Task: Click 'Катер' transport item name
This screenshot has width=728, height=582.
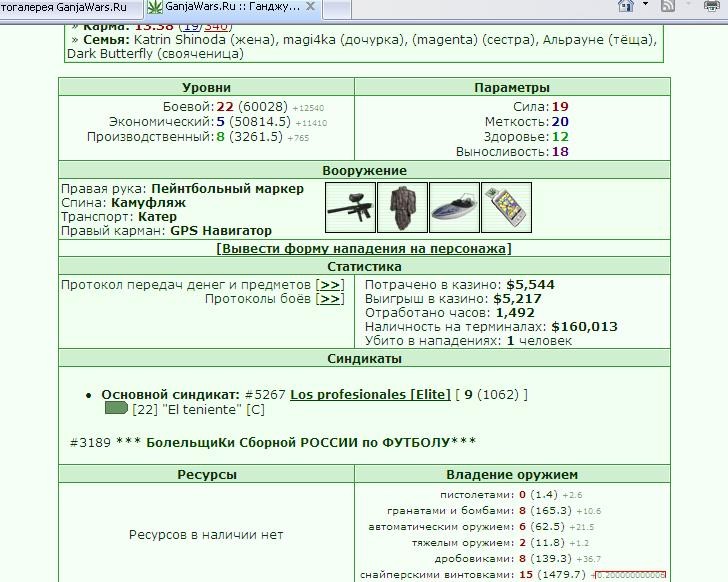Action: click(x=157, y=217)
